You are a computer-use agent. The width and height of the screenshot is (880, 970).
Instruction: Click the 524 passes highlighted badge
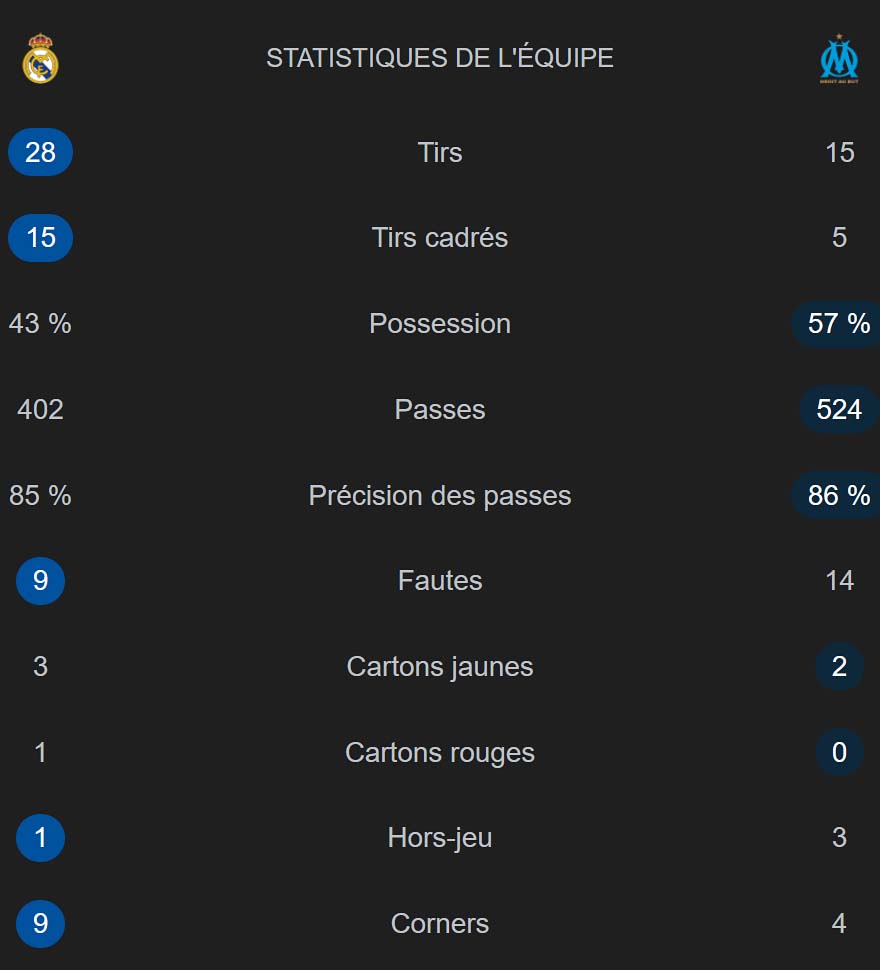pos(839,410)
